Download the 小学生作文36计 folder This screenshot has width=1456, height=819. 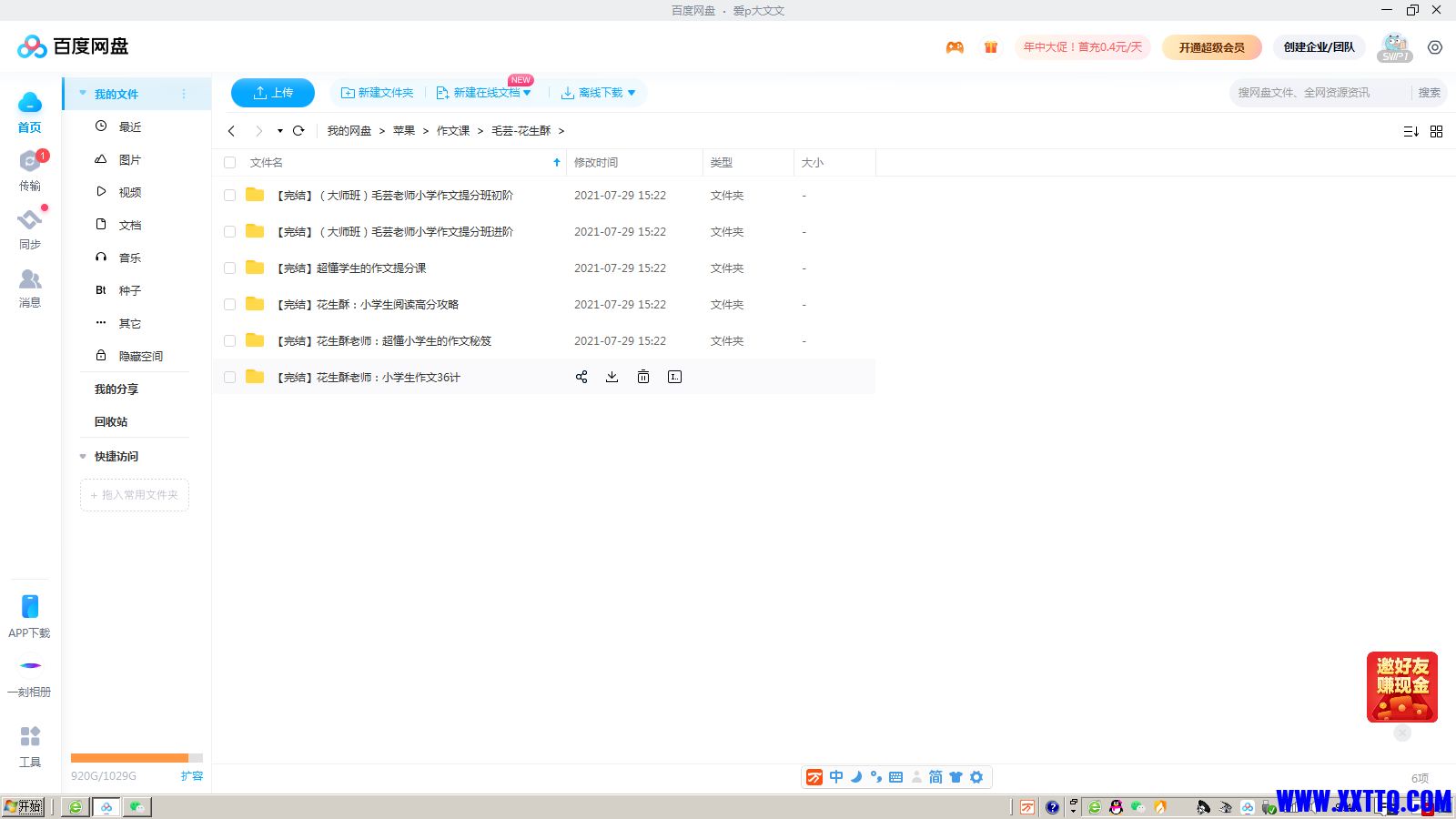point(612,377)
